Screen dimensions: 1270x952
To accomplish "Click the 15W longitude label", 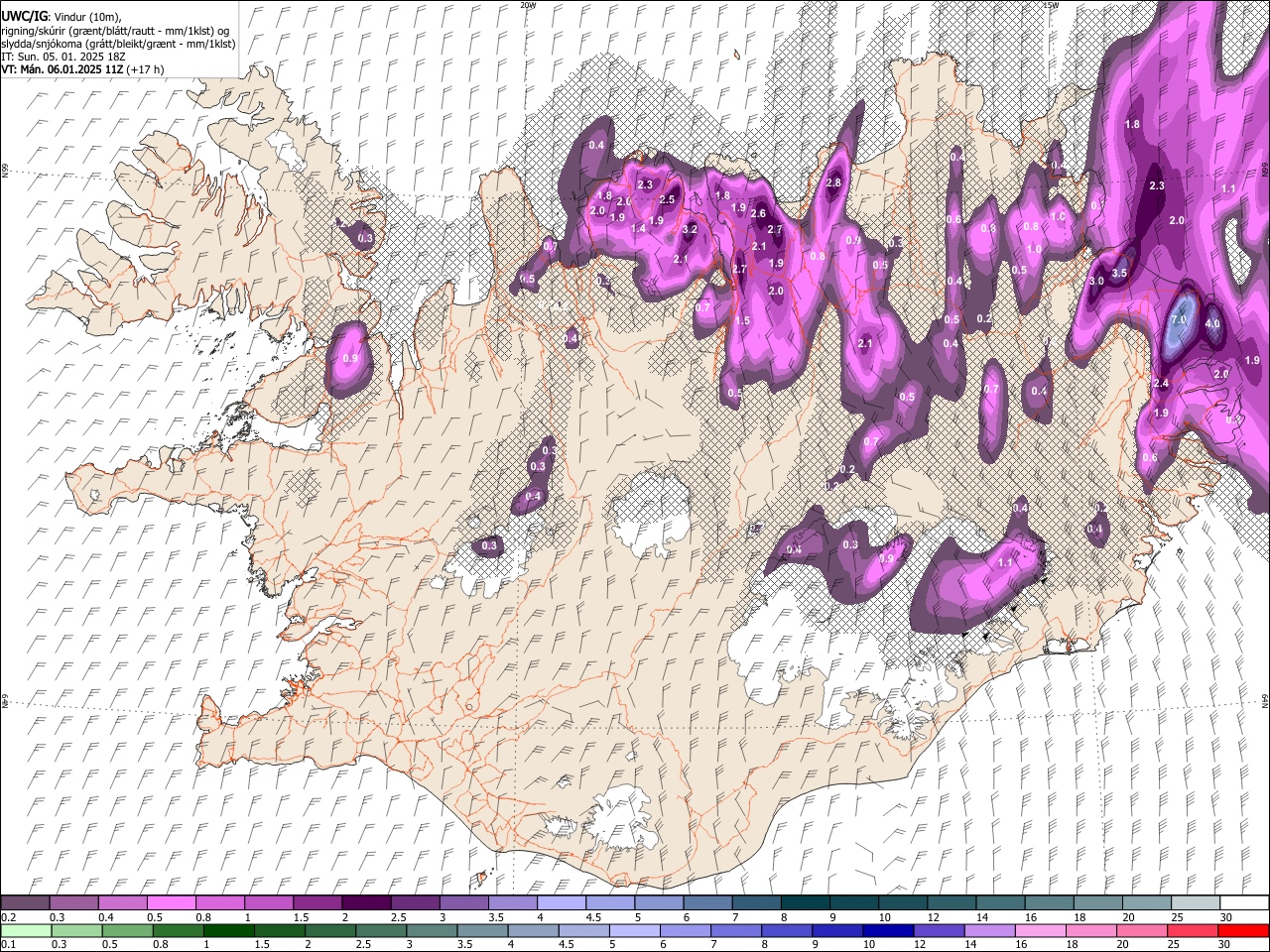I will 1050,5.
